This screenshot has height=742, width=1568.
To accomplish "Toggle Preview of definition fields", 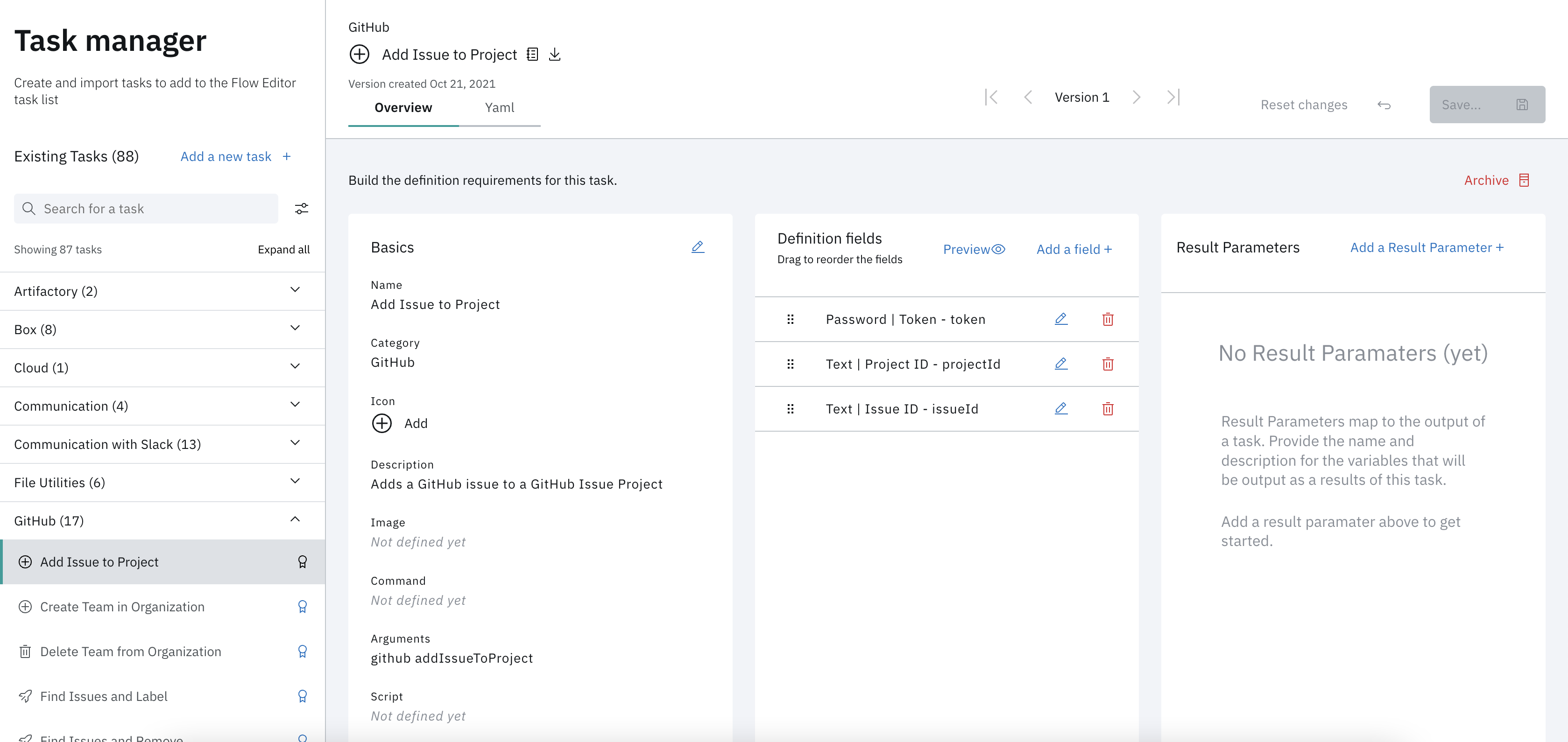I will 974,249.
